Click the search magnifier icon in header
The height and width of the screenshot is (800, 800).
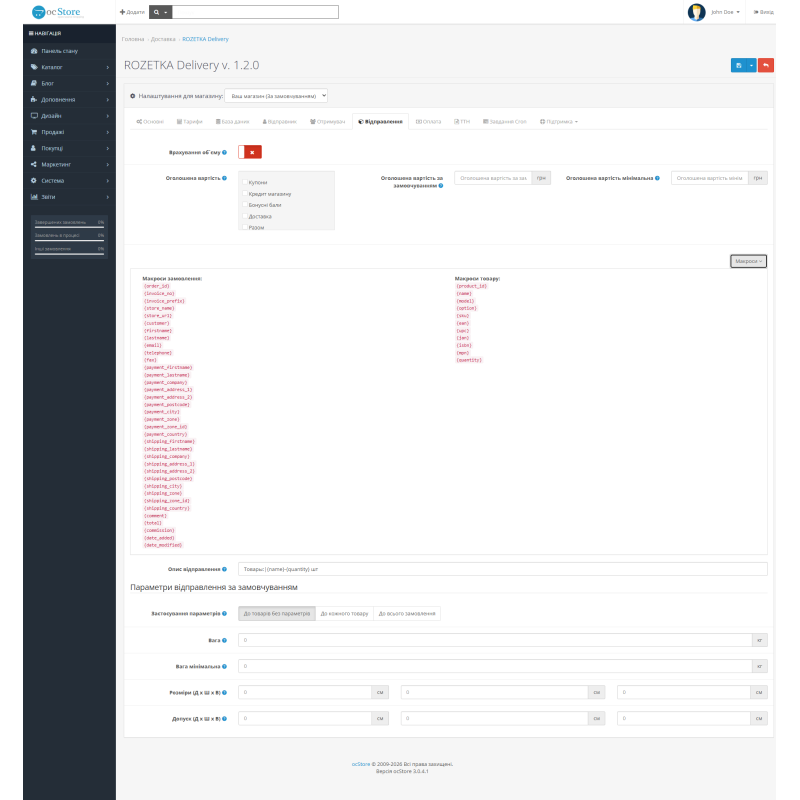(157, 12)
